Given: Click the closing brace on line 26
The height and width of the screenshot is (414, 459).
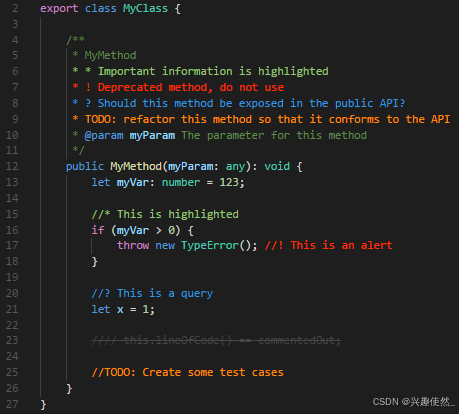Looking at the screenshot, I should point(69,388).
